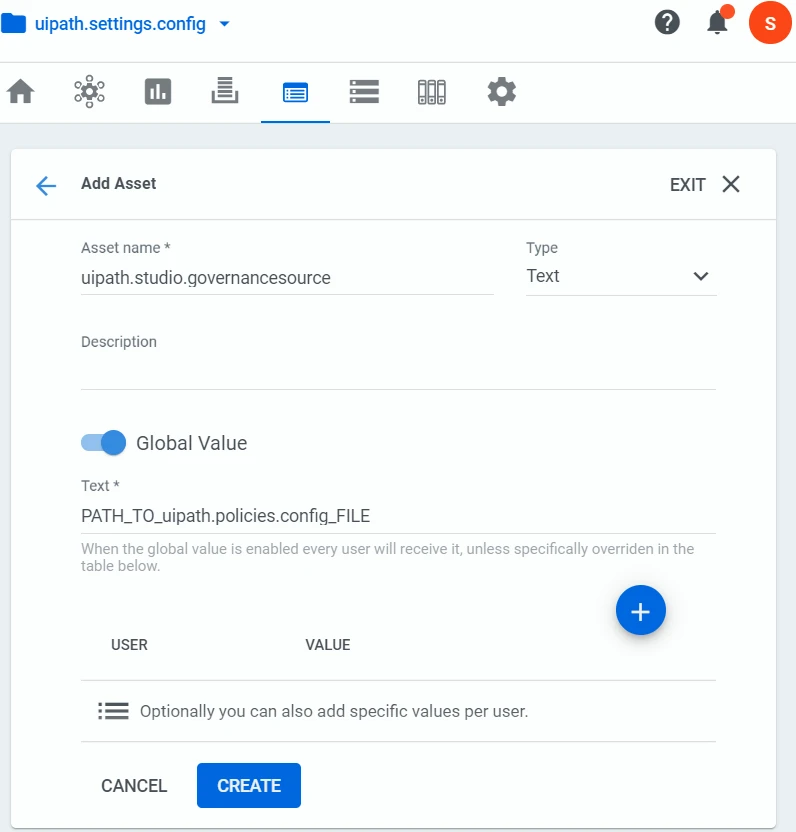Screen dimensions: 796x832
Task: Click the Description input field
Action: pyautogui.click(x=398, y=372)
